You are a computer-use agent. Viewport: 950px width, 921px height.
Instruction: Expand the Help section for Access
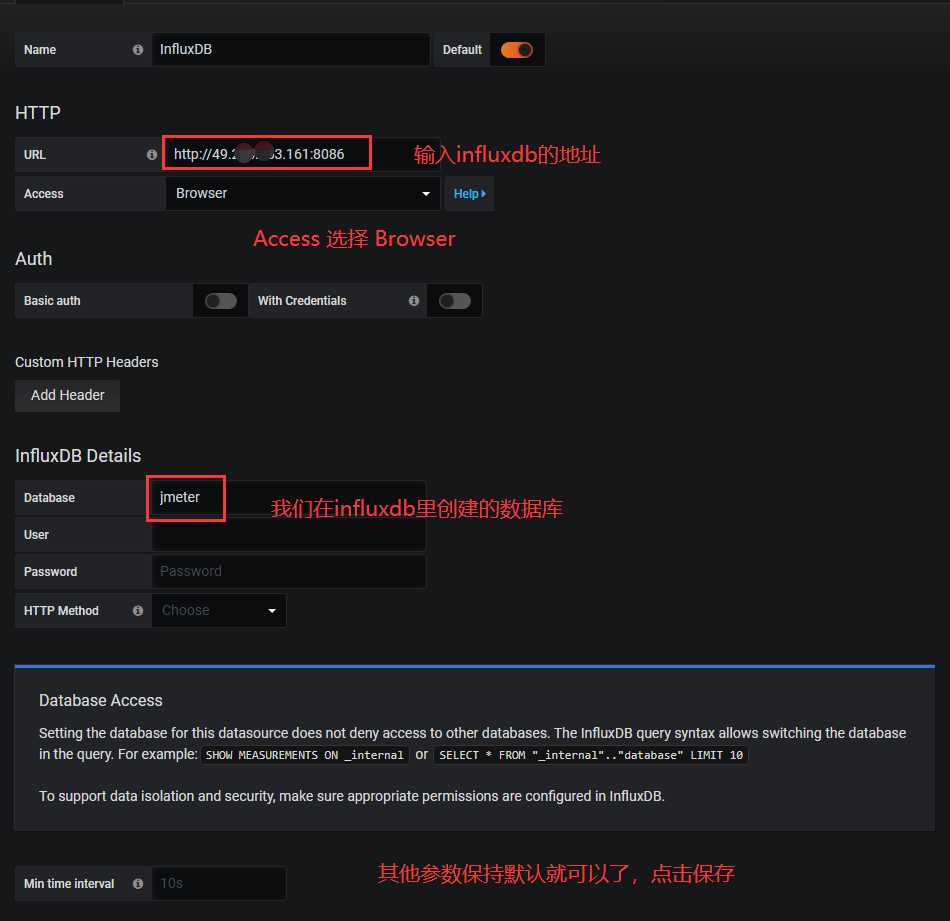[x=470, y=194]
